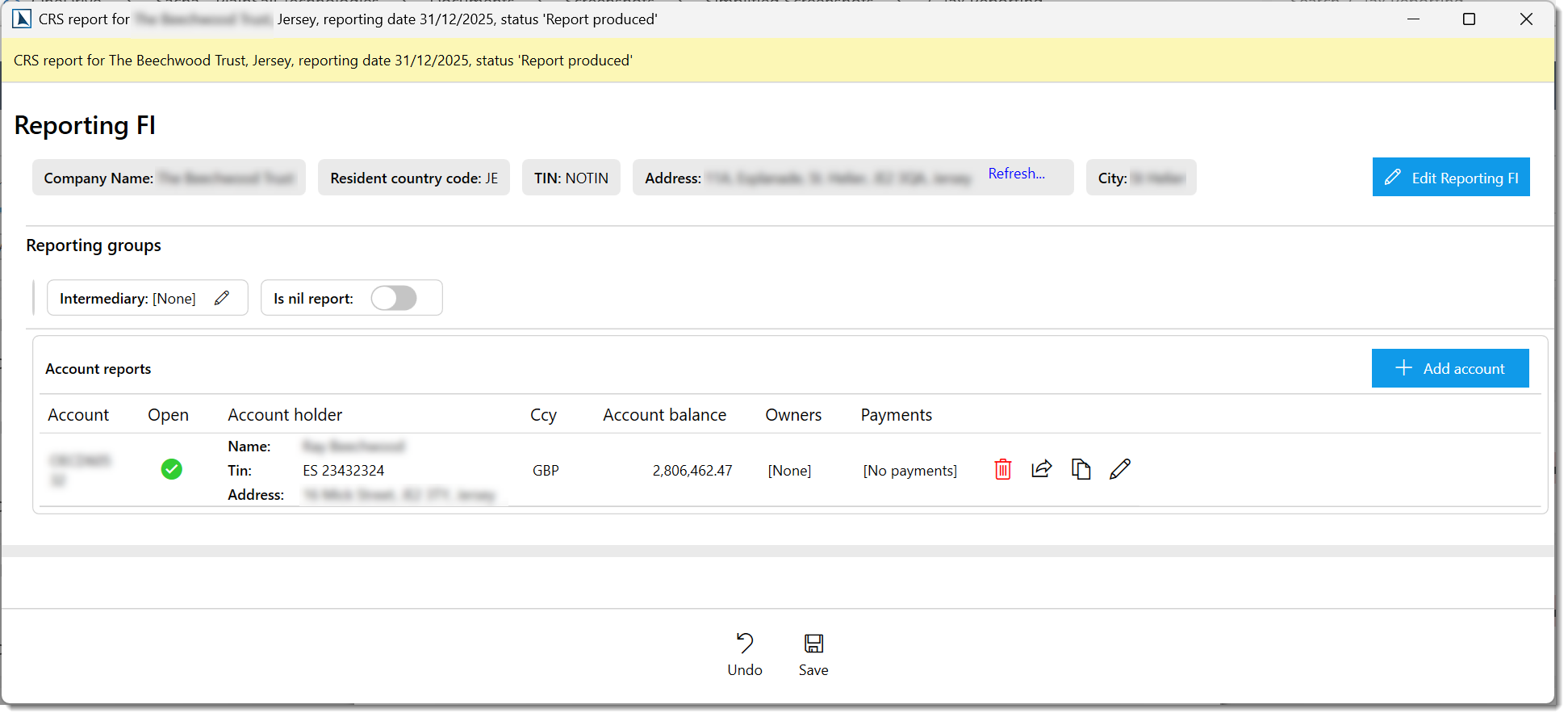Edit the account row with pencil icon
This screenshot has width=1568, height=717.
[1119, 469]
